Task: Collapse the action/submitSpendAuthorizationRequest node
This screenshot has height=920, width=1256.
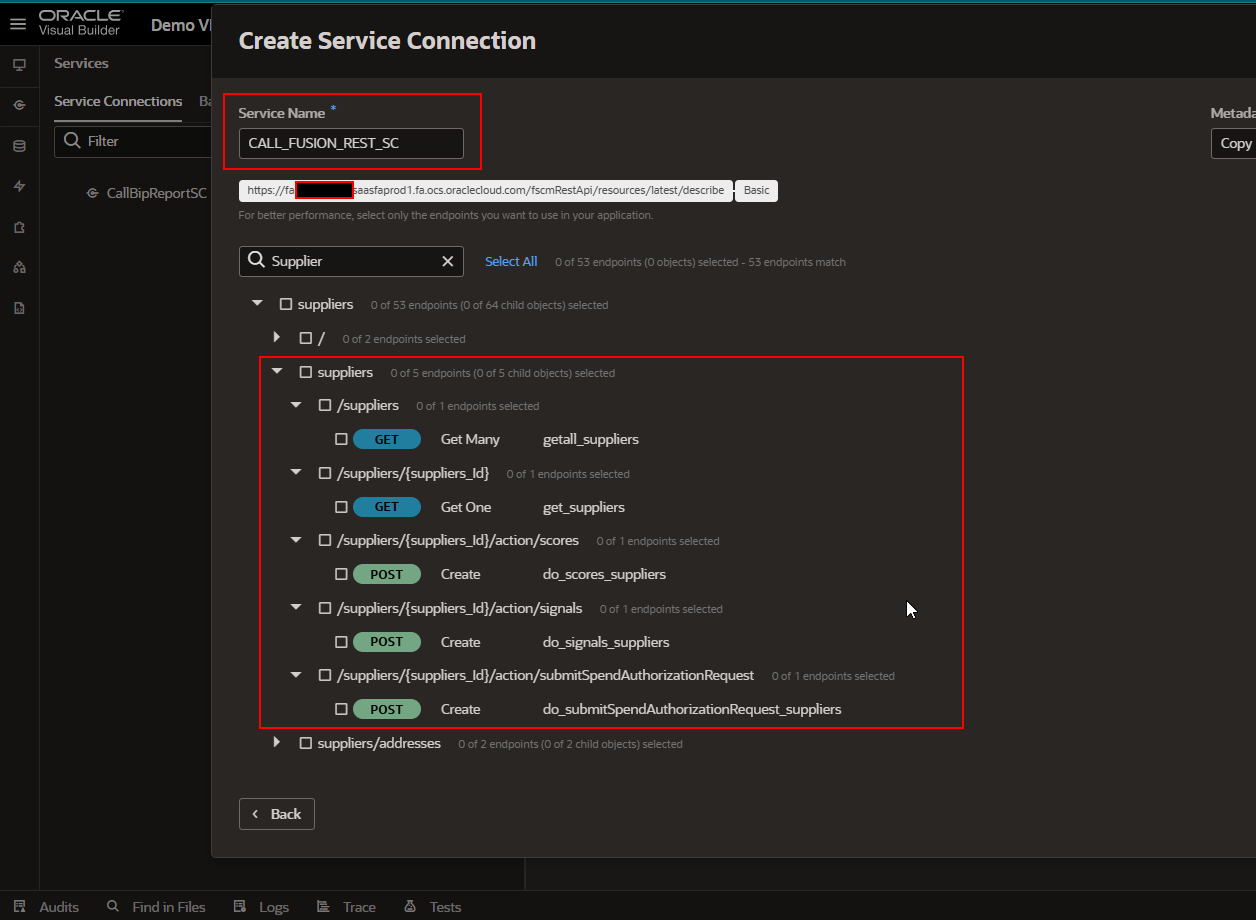Action: [x=296, y=675]
